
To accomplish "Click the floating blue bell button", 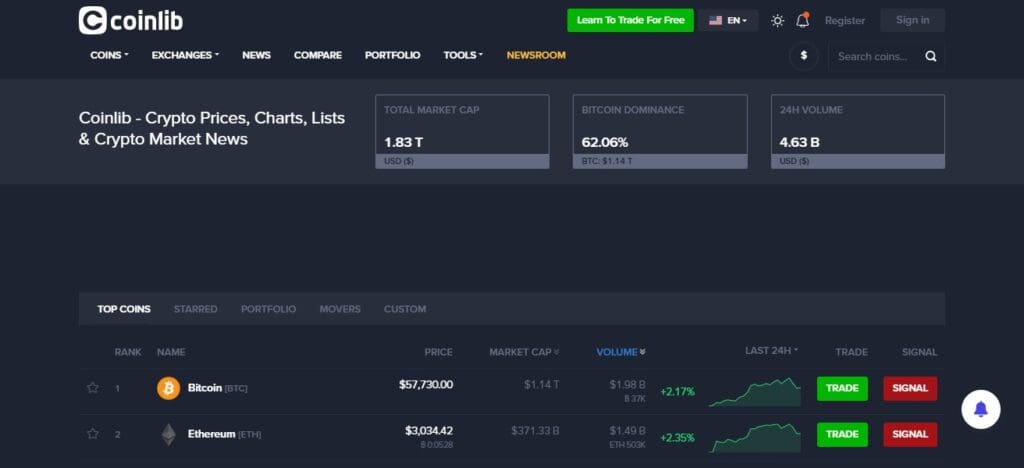I will [x=980, y=409].
